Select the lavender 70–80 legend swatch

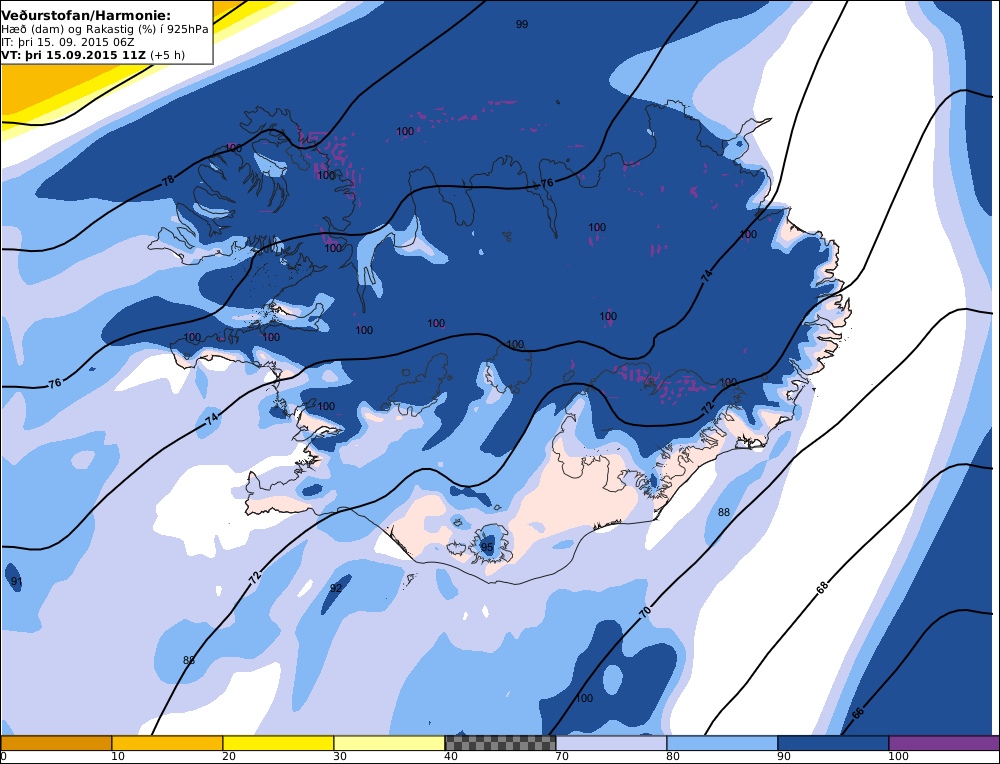click(611, 743)
